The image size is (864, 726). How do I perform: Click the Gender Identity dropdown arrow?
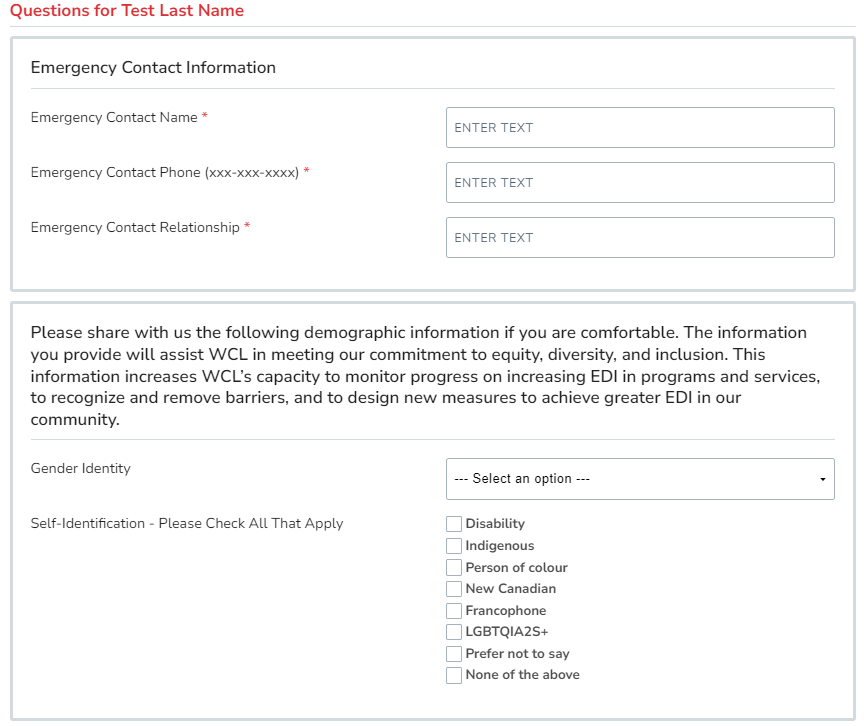[822, 480]
